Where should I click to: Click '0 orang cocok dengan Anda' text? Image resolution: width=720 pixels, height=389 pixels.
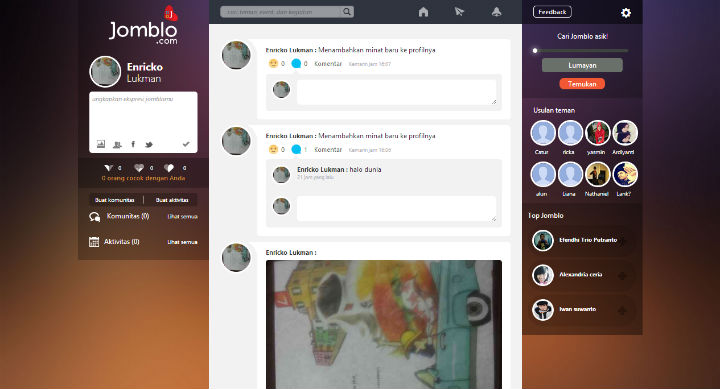143,178
